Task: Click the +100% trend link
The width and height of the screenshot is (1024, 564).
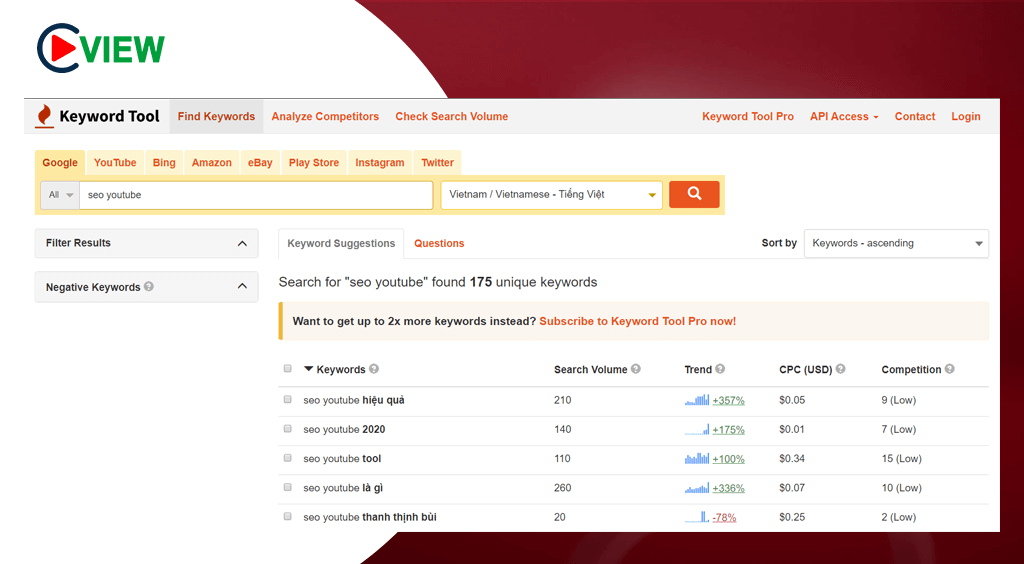Action: 728,460
